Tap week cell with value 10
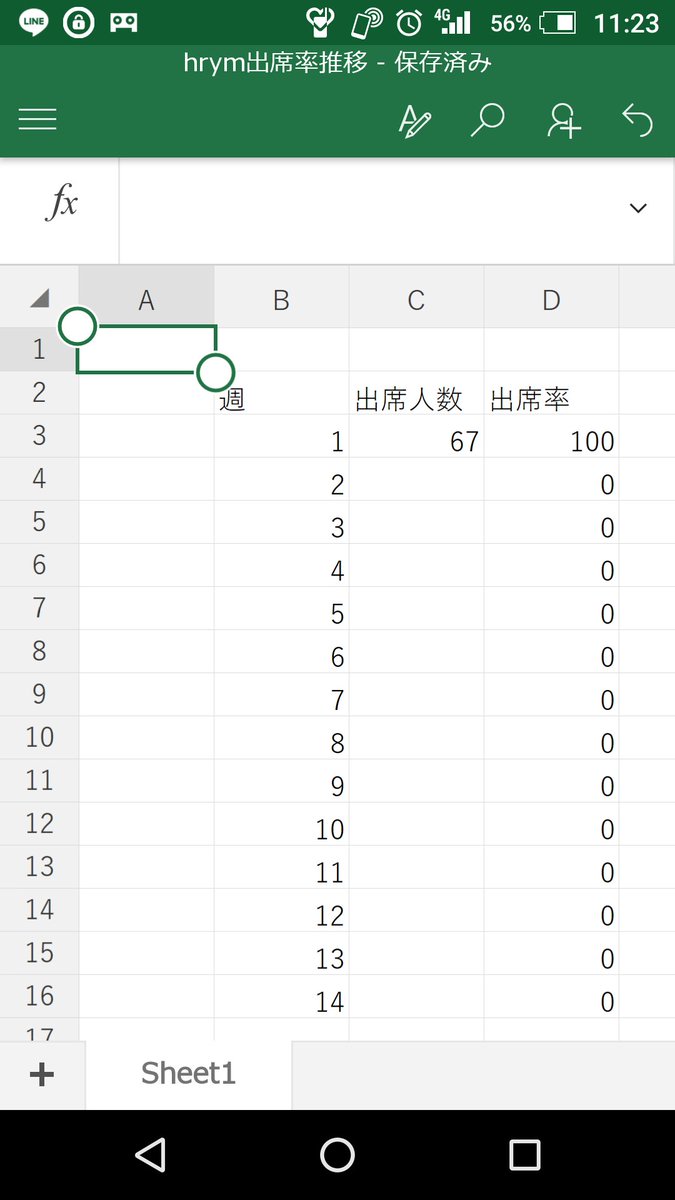Viewport: 675px width, 1200px height. click(x=281, y=824)
